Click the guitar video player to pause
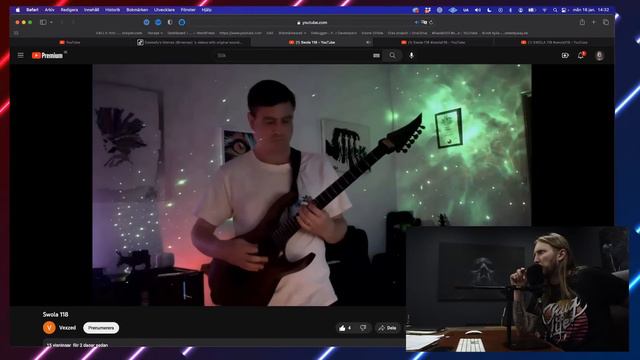Screen dimensions: 640x360 (312, 185)
